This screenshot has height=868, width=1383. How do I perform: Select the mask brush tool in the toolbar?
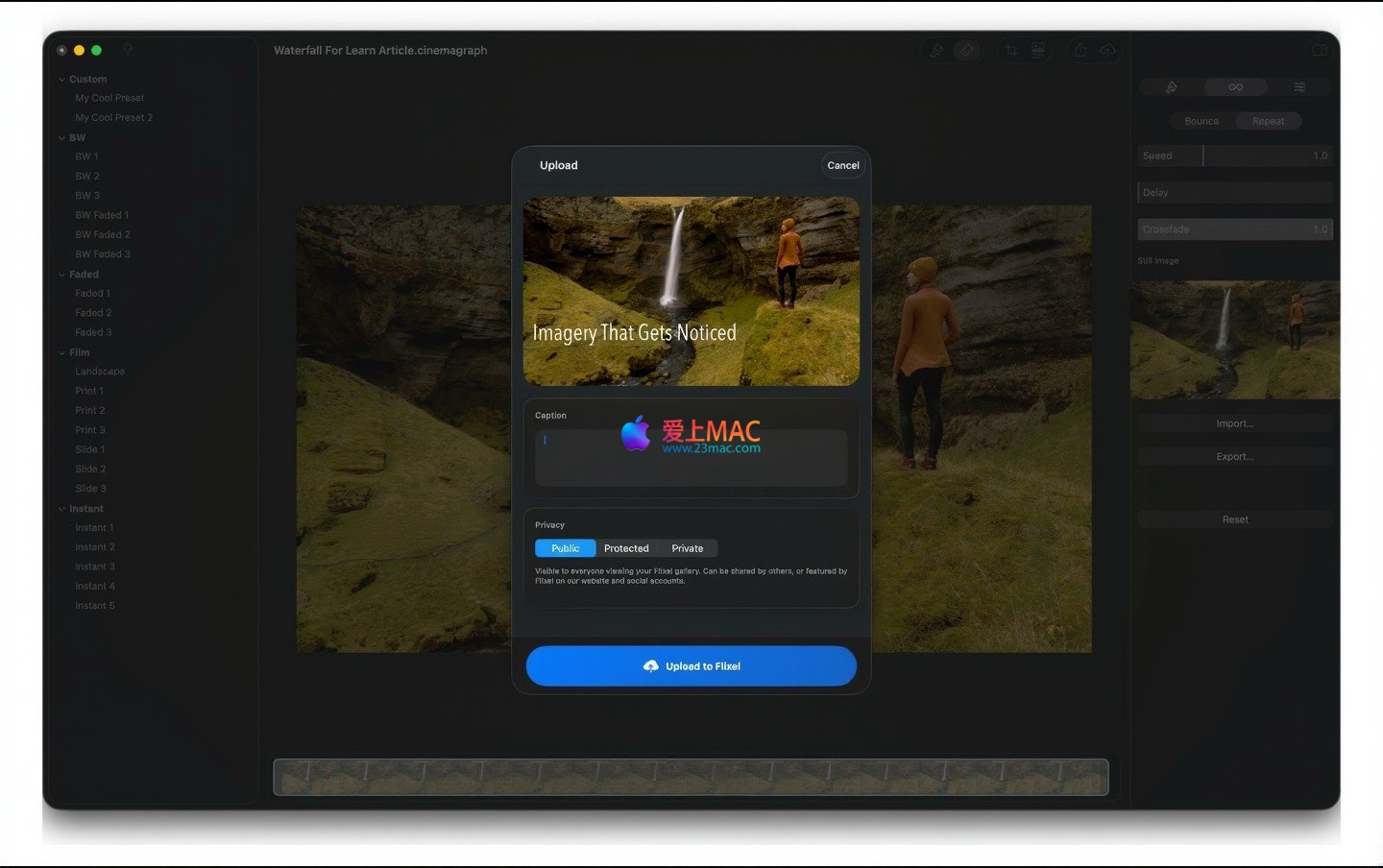click(x=935, y=51)
